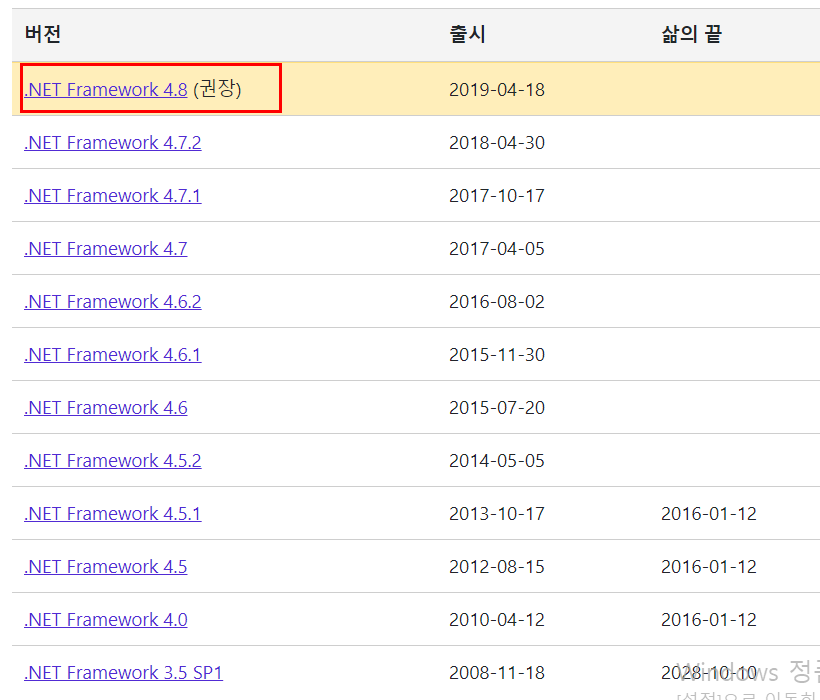The height and width of the screenshot is (700, 820).
Task: Select end-of-life date 2028-10-10
Action: point(709,673)
